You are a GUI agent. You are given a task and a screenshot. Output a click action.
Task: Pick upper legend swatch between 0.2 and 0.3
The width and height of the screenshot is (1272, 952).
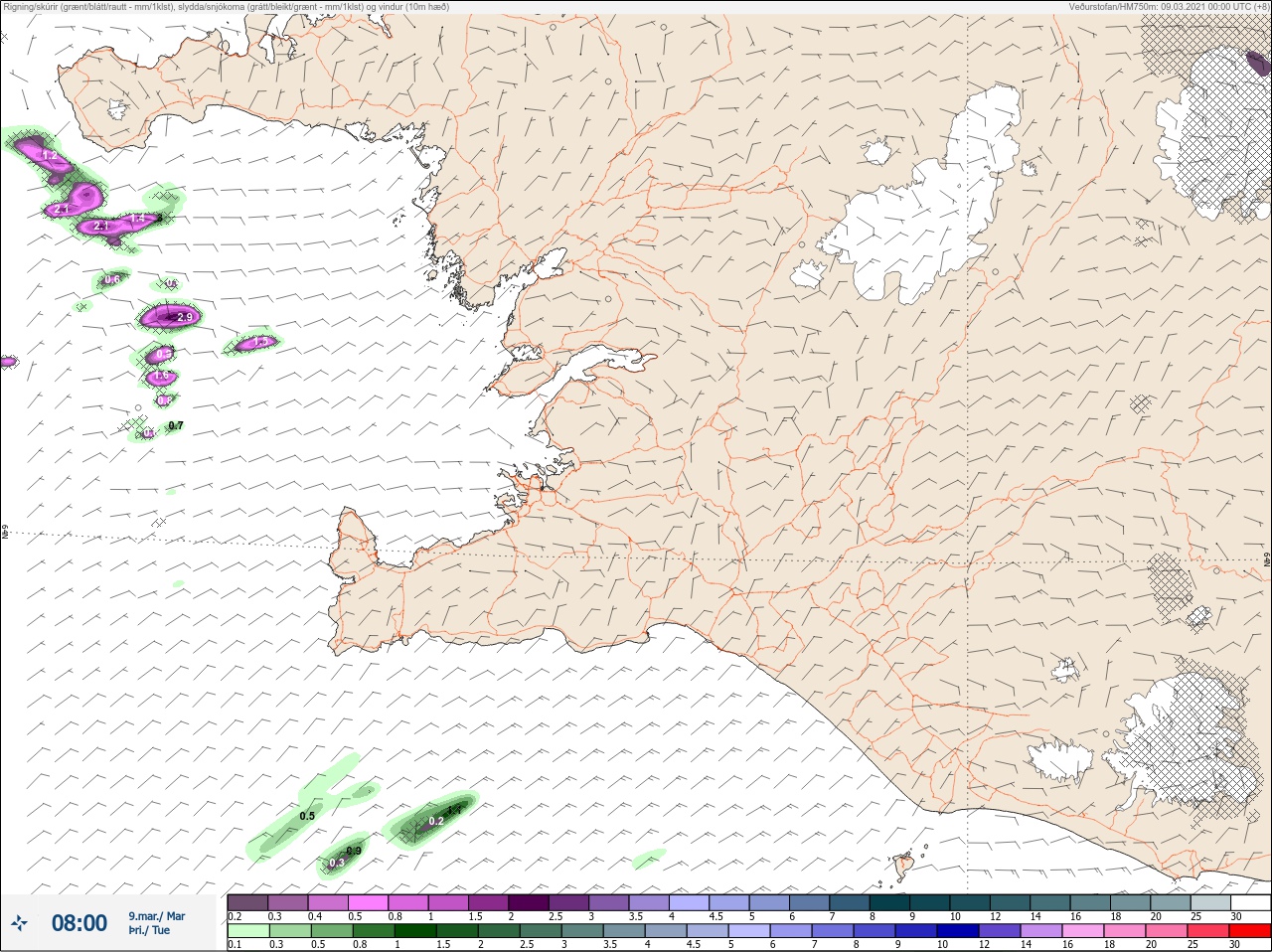pyautogui.click(x=247, y=902)
